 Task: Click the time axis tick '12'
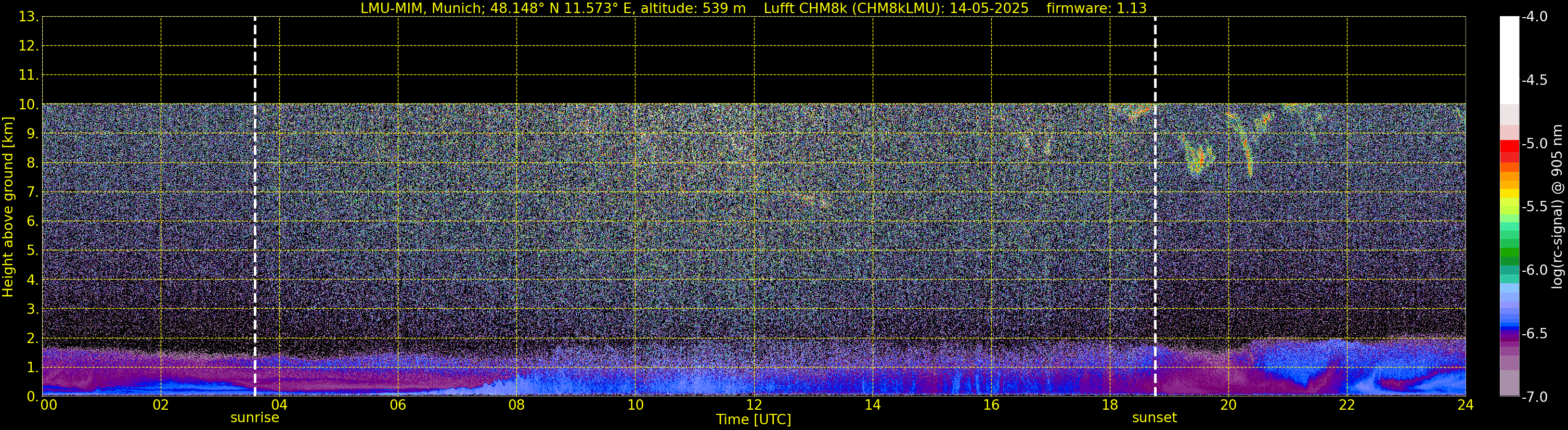pos(754,405)
